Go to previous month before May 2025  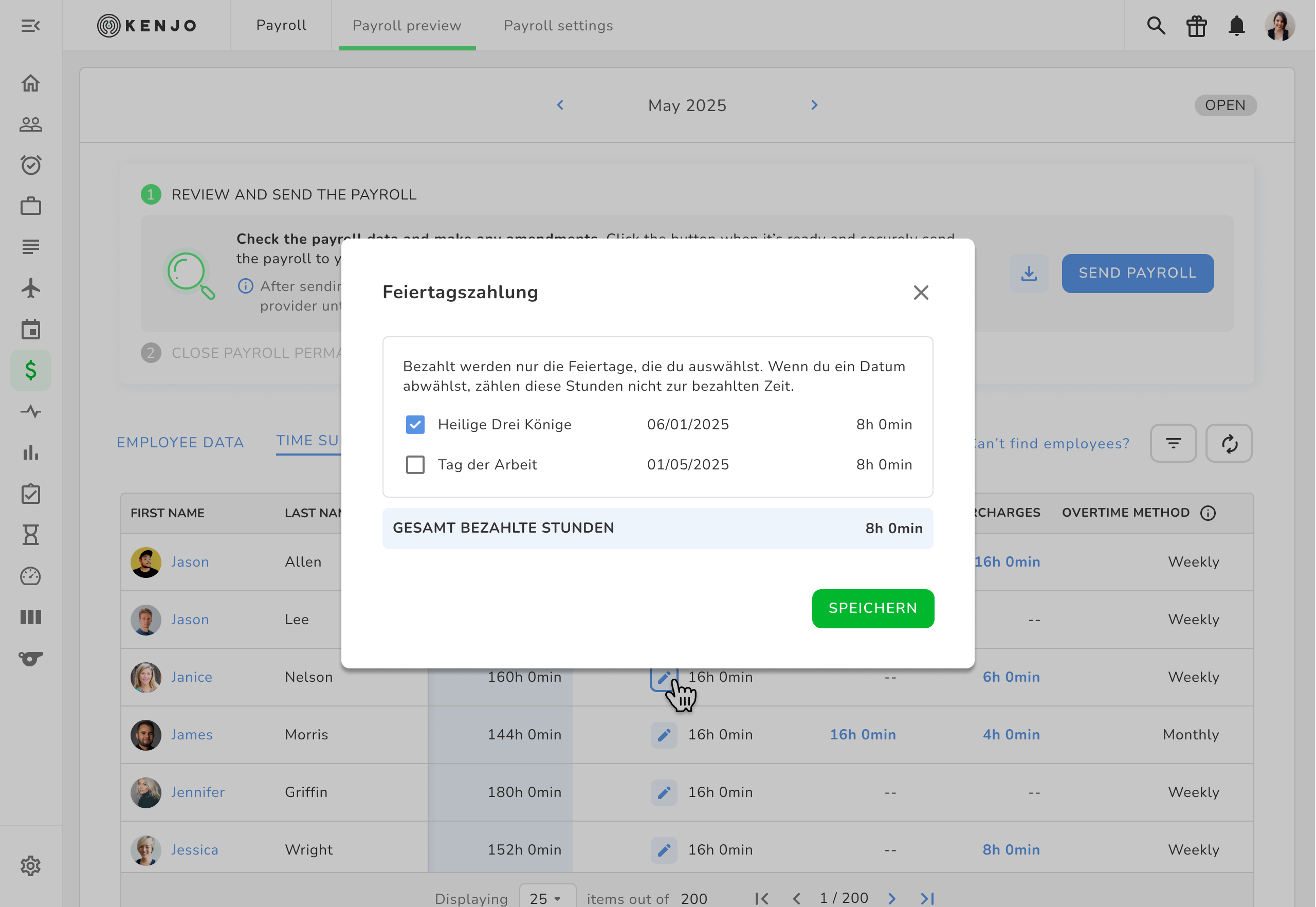(560, 105)
